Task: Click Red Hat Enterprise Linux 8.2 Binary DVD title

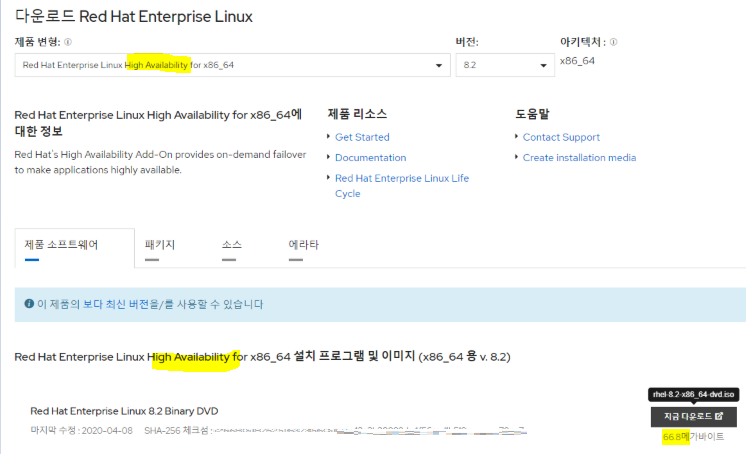Action: tap(124, 411)
